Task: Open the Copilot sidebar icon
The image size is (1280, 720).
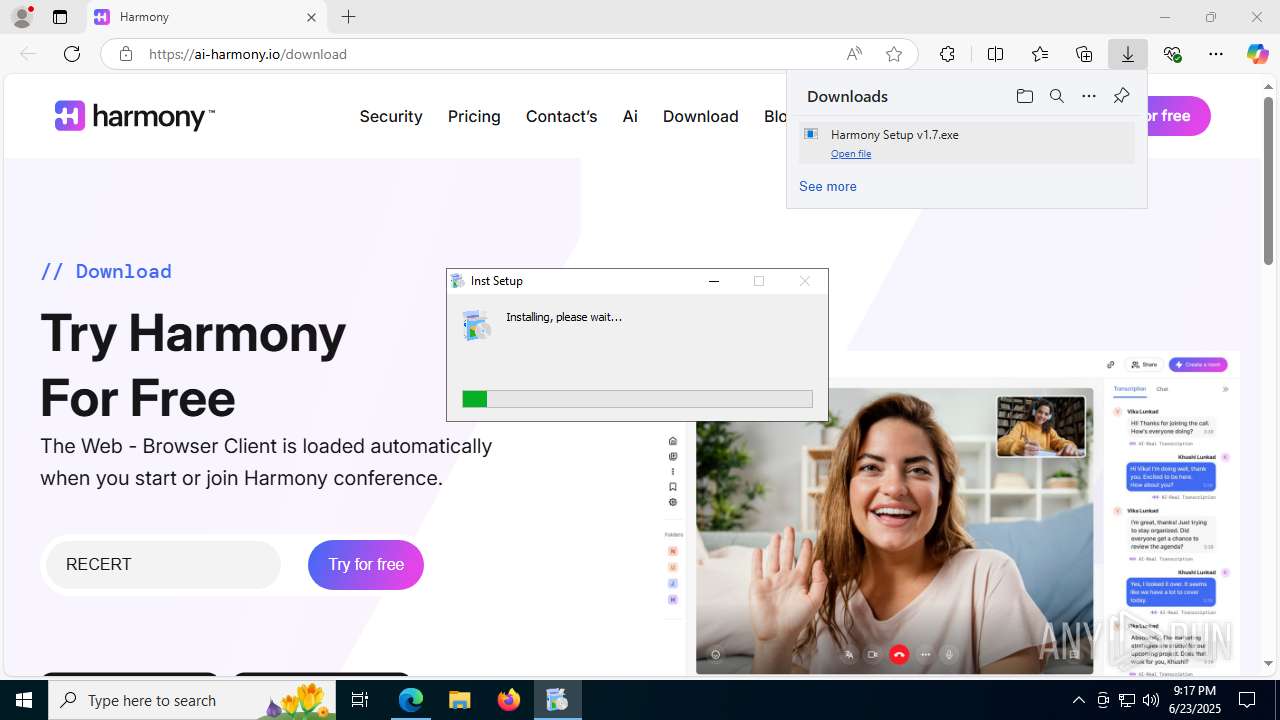Action: click(x=1257, y=54)
